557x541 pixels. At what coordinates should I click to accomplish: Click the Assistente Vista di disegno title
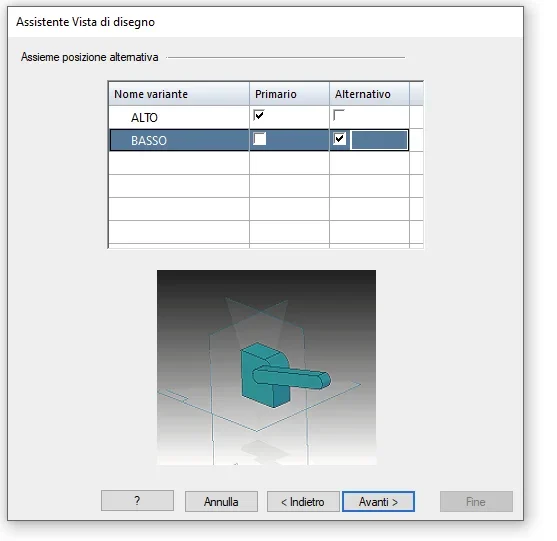[86, 22]
